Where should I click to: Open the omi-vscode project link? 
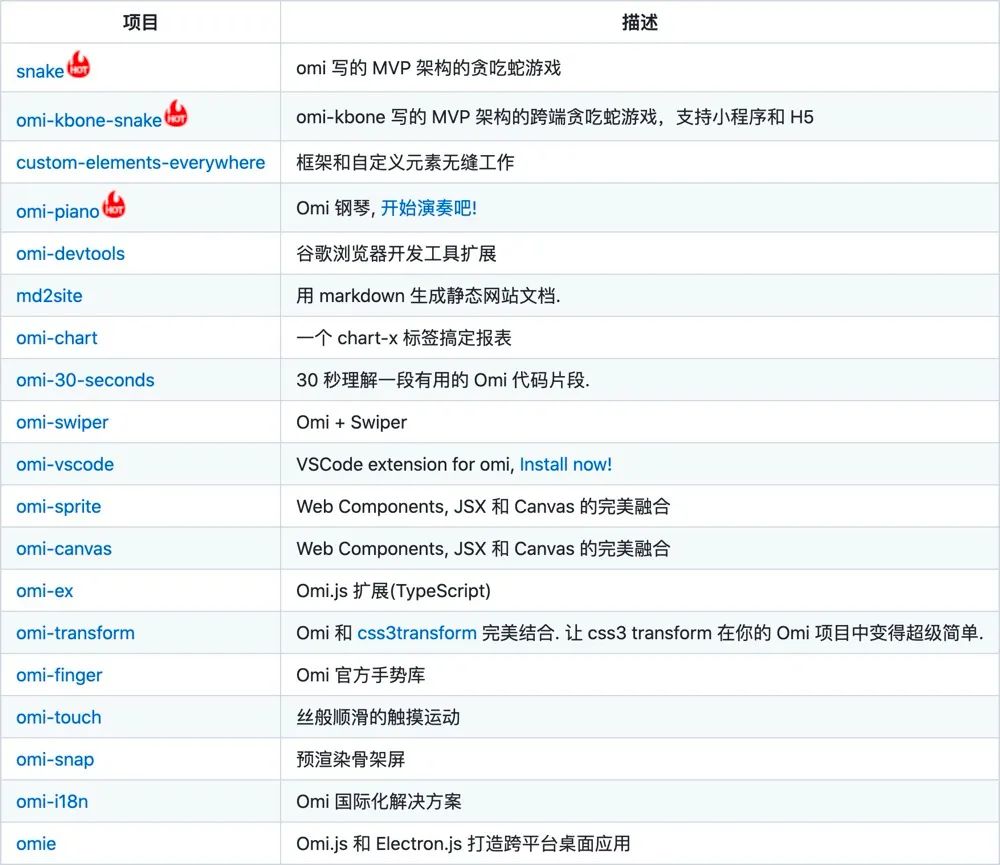[x=65, y=464]
